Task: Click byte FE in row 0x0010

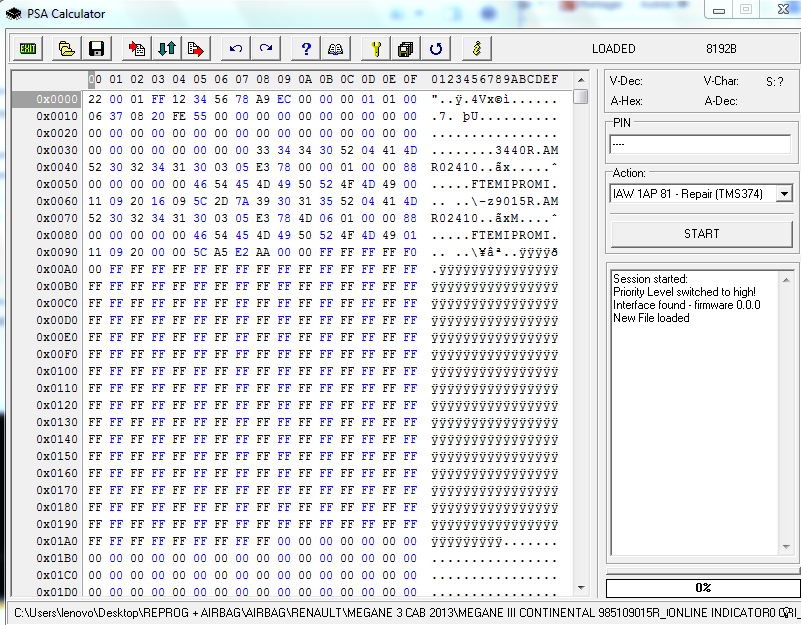Action: (179, 116)
